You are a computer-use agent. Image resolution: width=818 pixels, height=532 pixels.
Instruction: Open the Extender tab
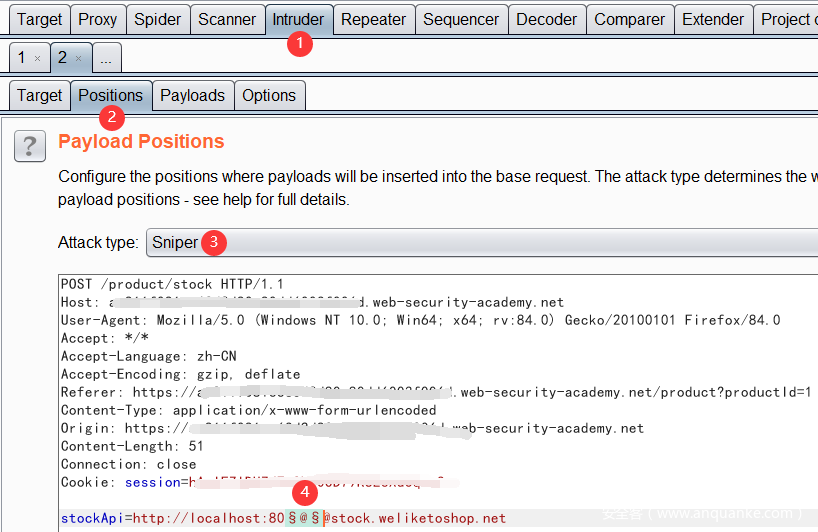pyautogui.click(x=713, y=20)
